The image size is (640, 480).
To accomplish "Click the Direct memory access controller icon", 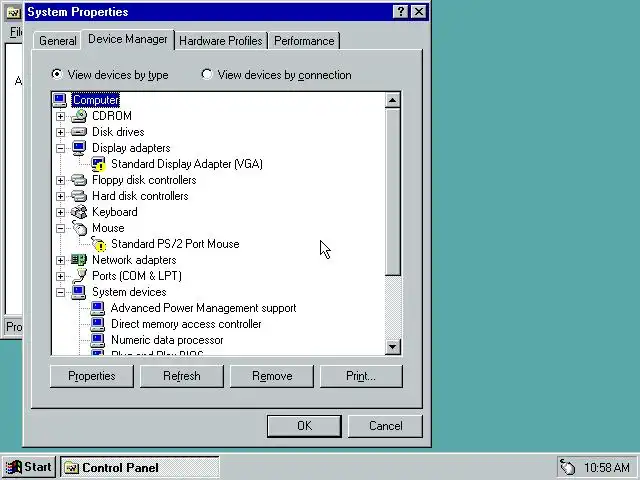I will pyautogui.click(x=97, y=324).
